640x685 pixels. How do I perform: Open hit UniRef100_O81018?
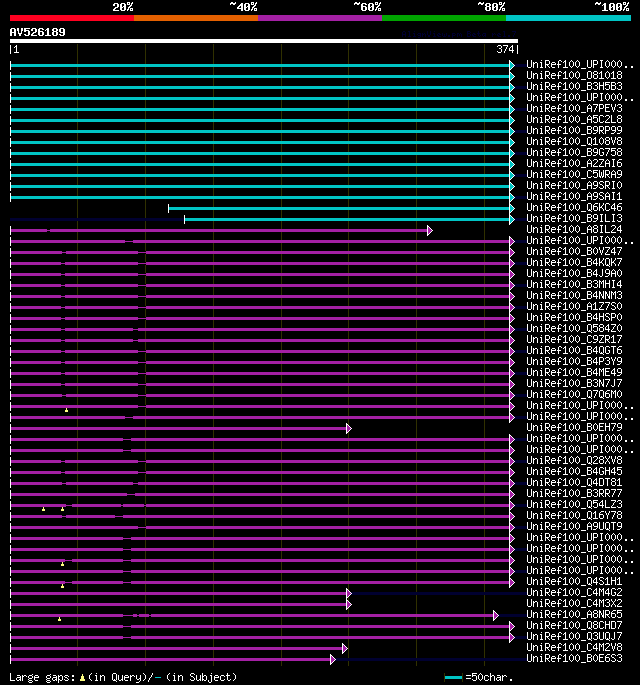(574, 76)
